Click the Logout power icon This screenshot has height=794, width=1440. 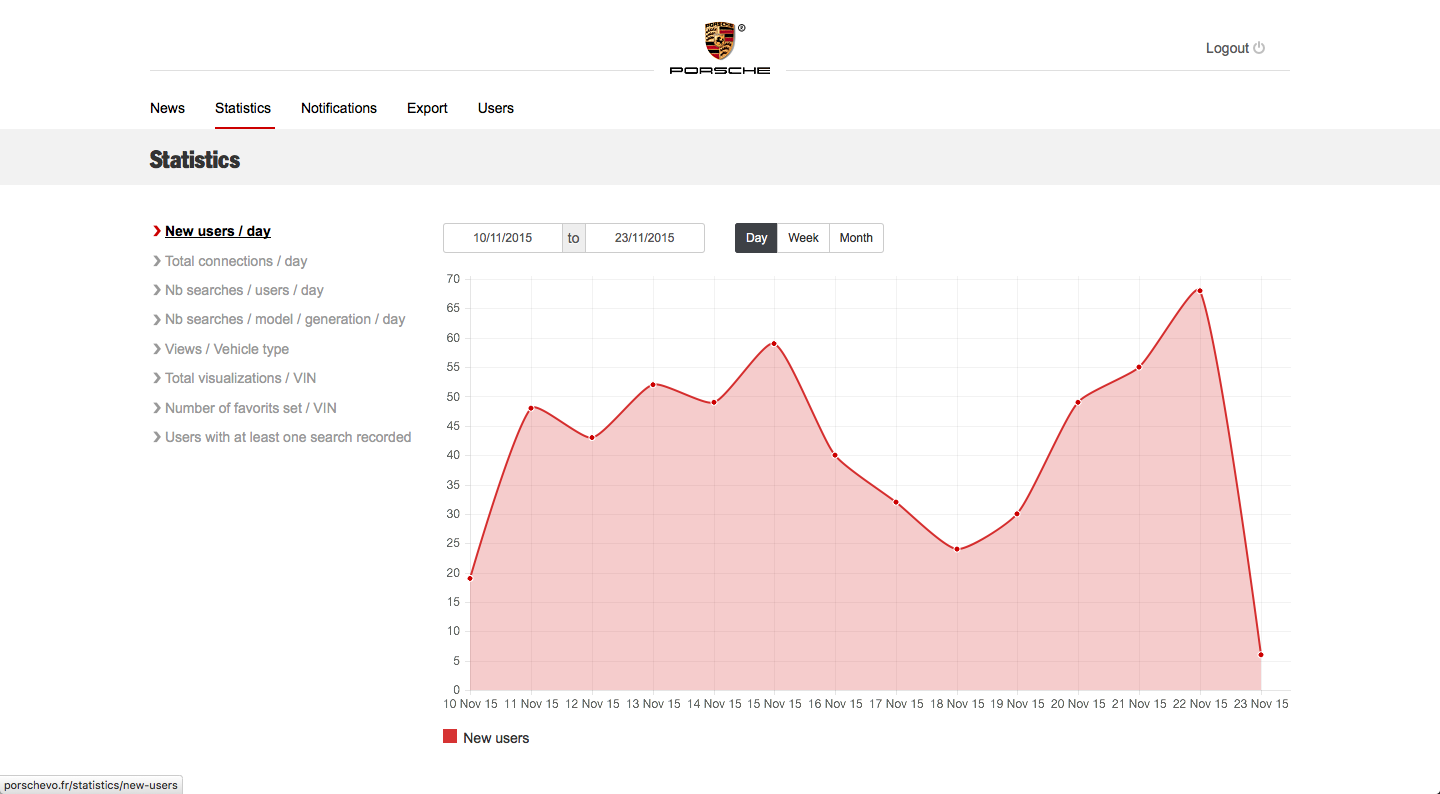pos(1259,48)
